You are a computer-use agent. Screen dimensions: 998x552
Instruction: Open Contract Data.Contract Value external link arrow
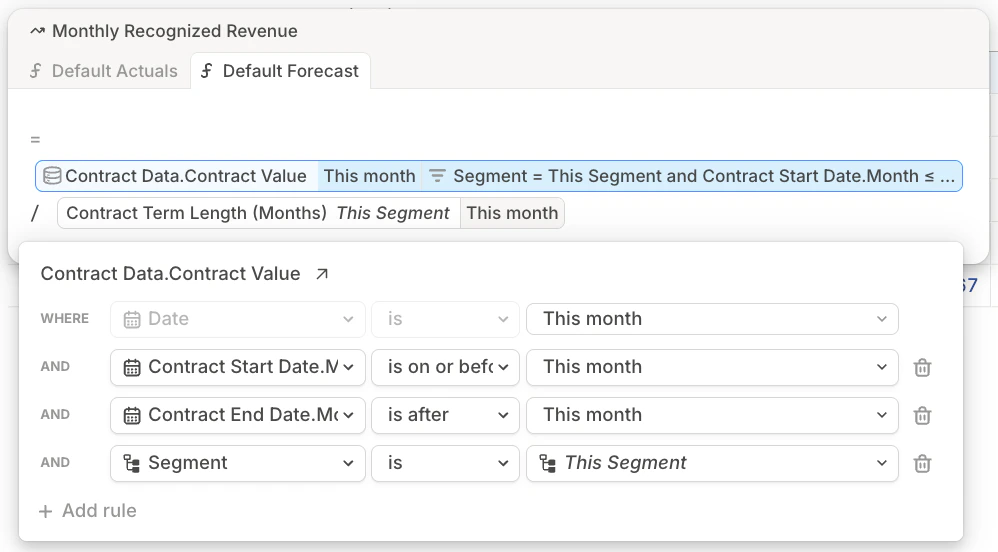[x=322, y=274]
